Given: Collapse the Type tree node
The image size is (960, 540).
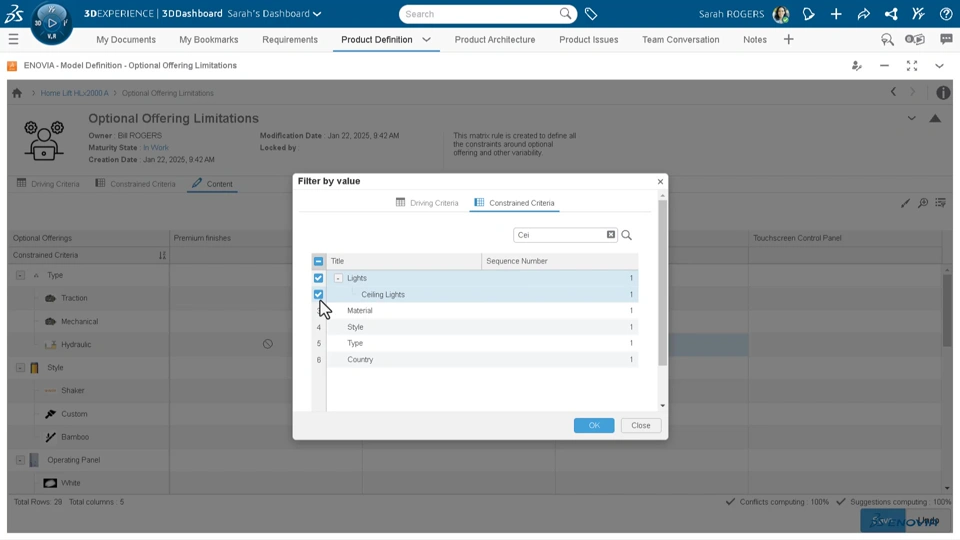Looking at the screenshot, I should coord(20,276).
